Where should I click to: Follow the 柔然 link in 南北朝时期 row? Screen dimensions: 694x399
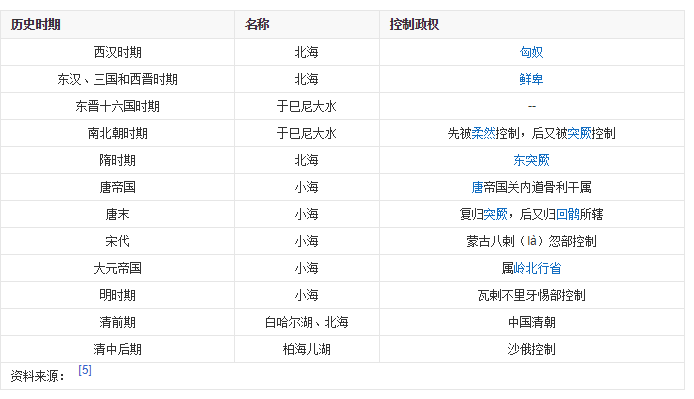[x=483, y=133]
